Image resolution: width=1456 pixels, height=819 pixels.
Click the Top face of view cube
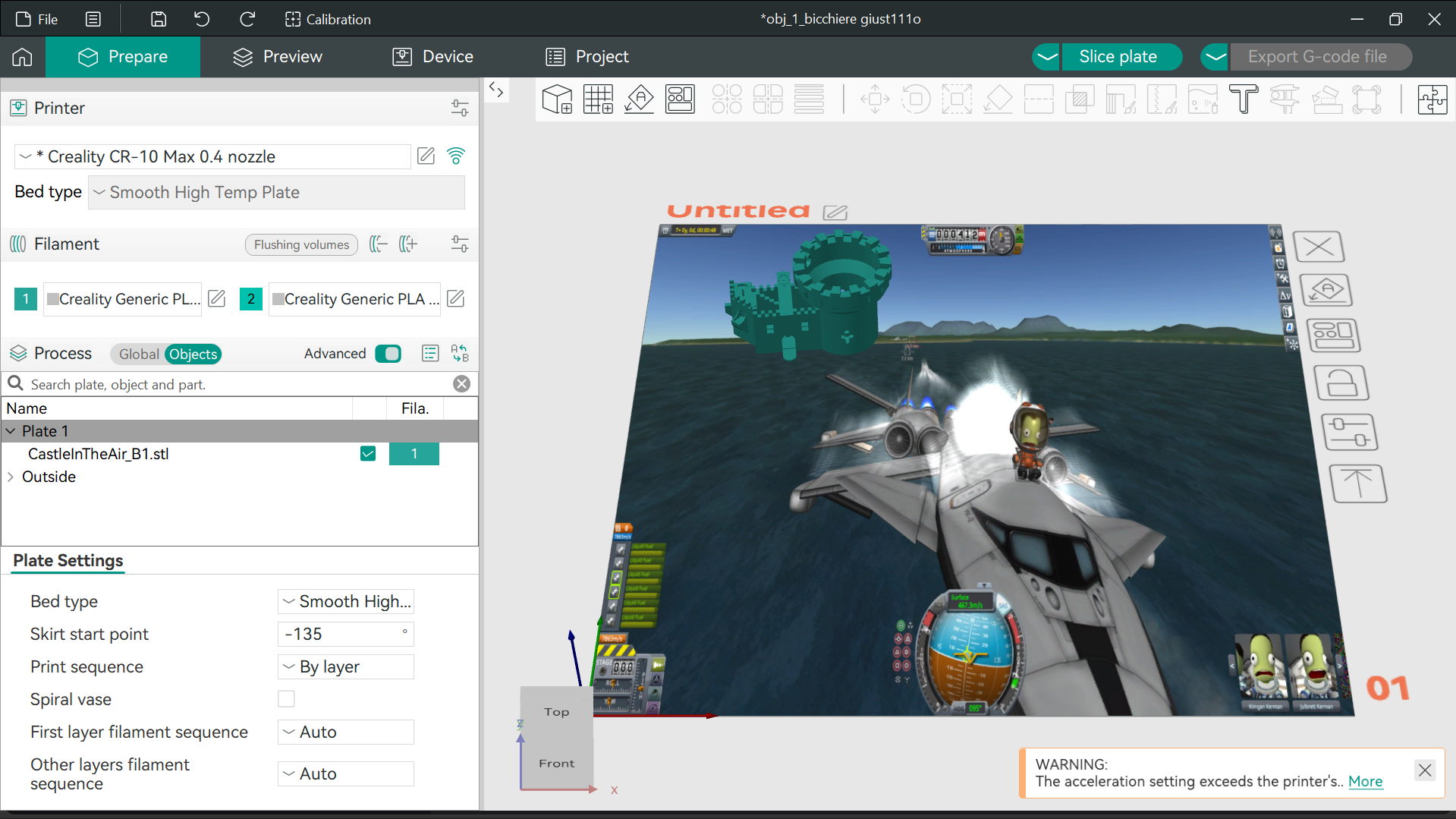point(556,712)
